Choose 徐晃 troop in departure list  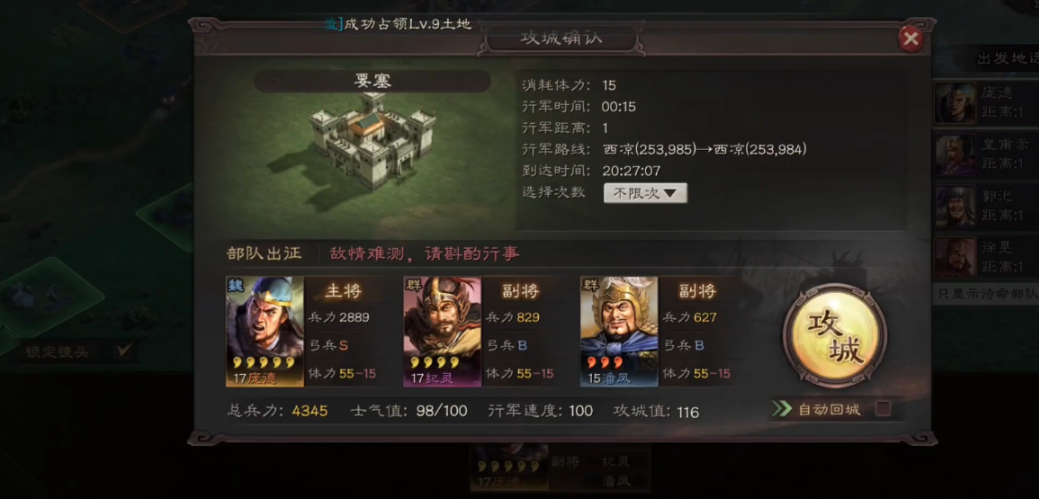point(985,257)
